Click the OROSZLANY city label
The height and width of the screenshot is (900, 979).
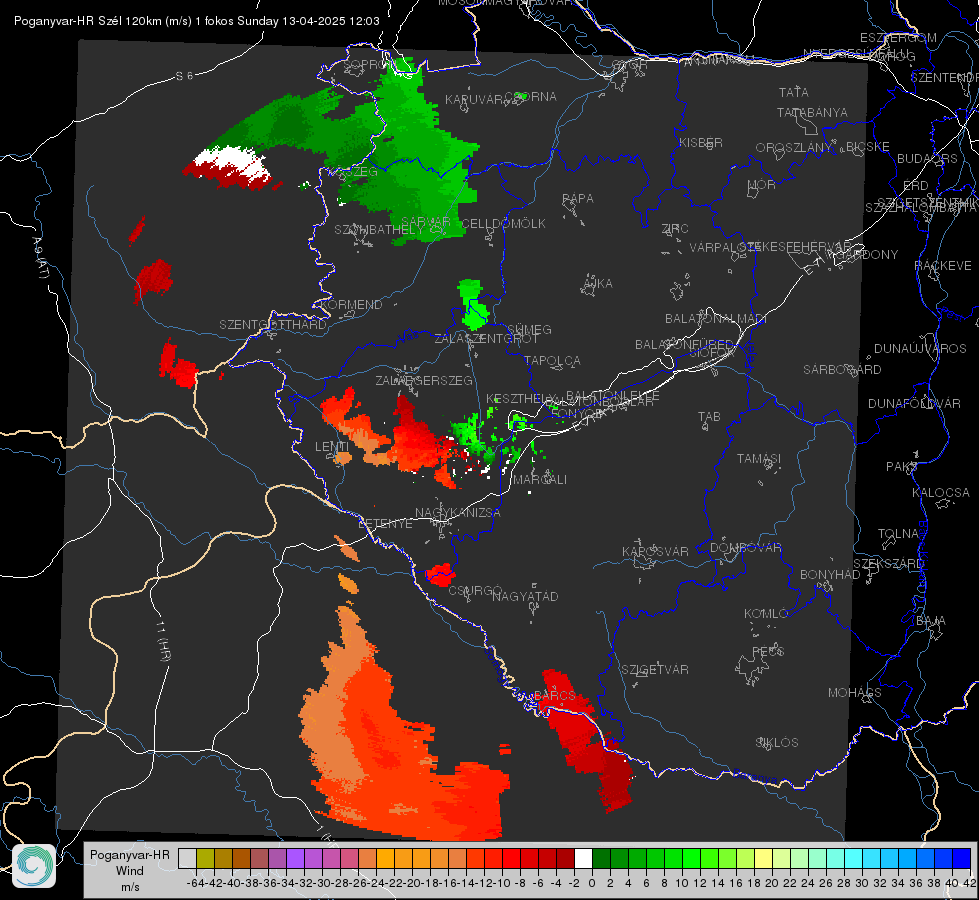[x=794, y=147]
